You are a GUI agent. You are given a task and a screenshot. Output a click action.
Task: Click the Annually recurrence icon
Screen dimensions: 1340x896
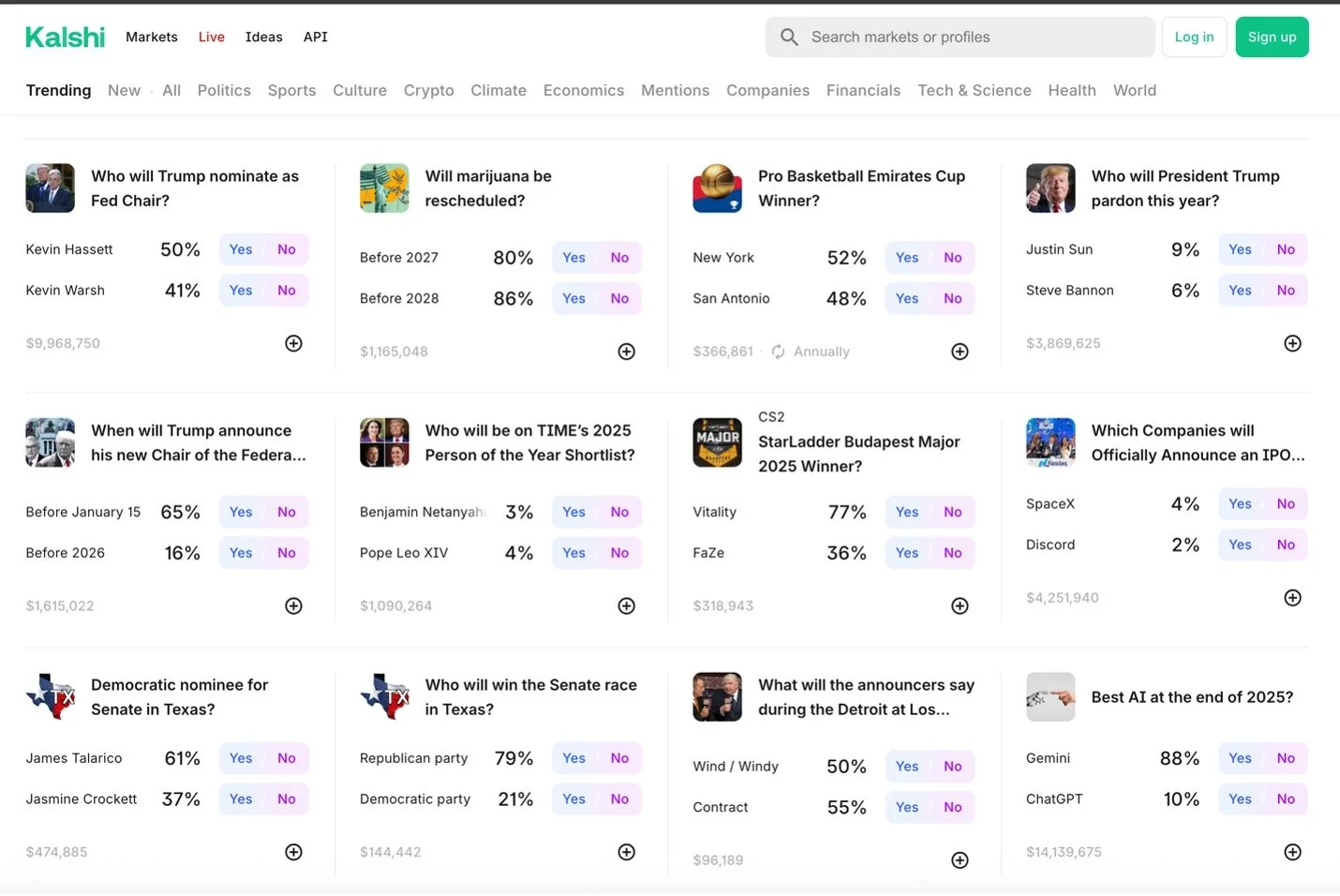tap(778, 351)
